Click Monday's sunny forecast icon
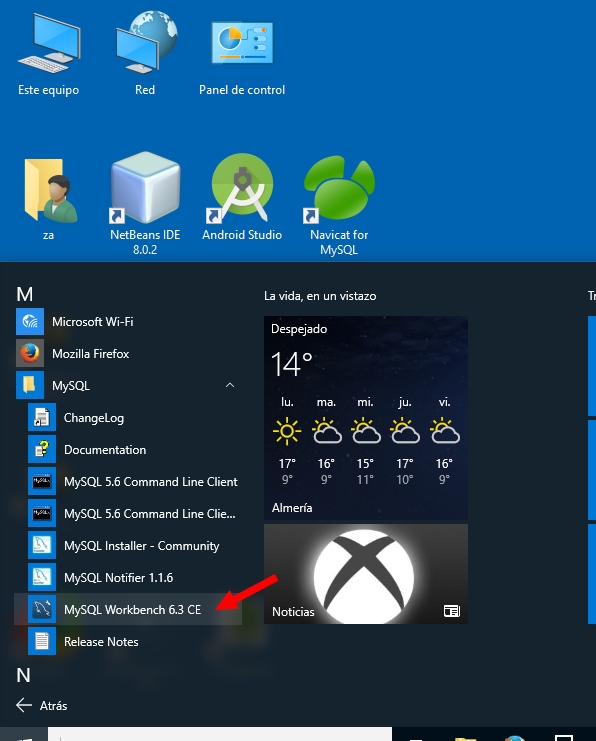The image size is (596, 741). pos(287,431)
